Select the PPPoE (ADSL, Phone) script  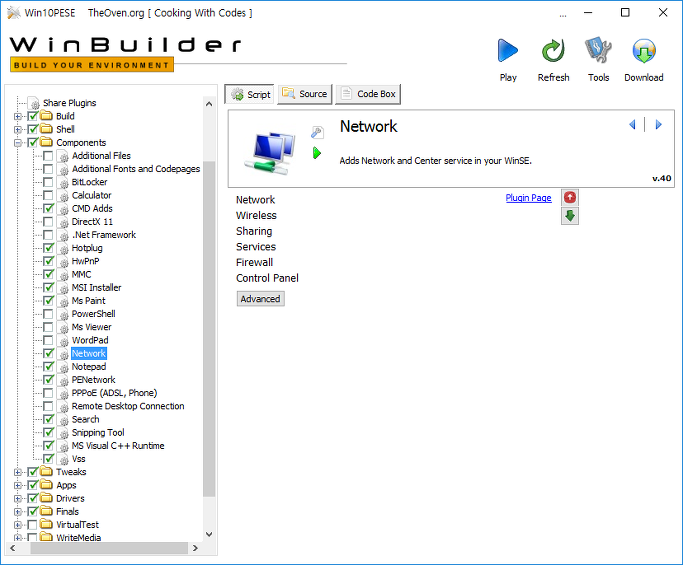tap(114, 393)
